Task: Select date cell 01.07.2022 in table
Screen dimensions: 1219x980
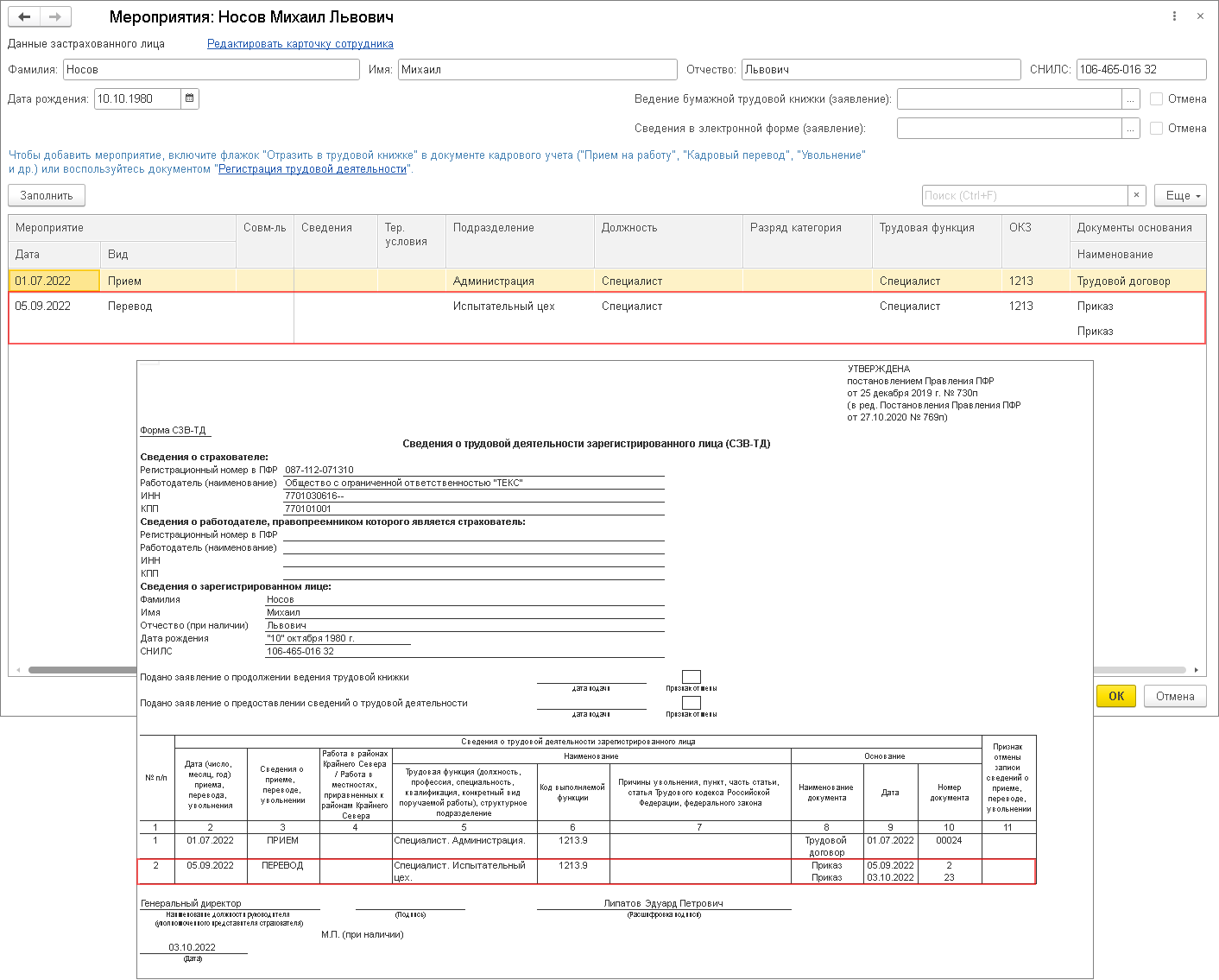Action: point(54,281)
